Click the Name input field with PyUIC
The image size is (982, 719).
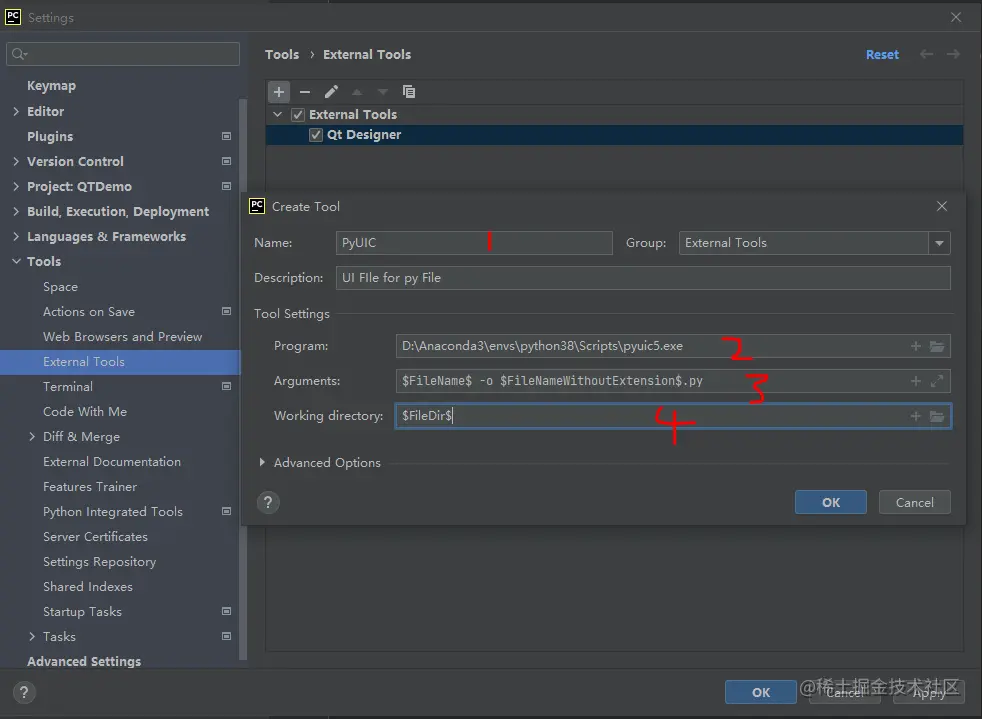pyautogui.click(x=474, y=243)
